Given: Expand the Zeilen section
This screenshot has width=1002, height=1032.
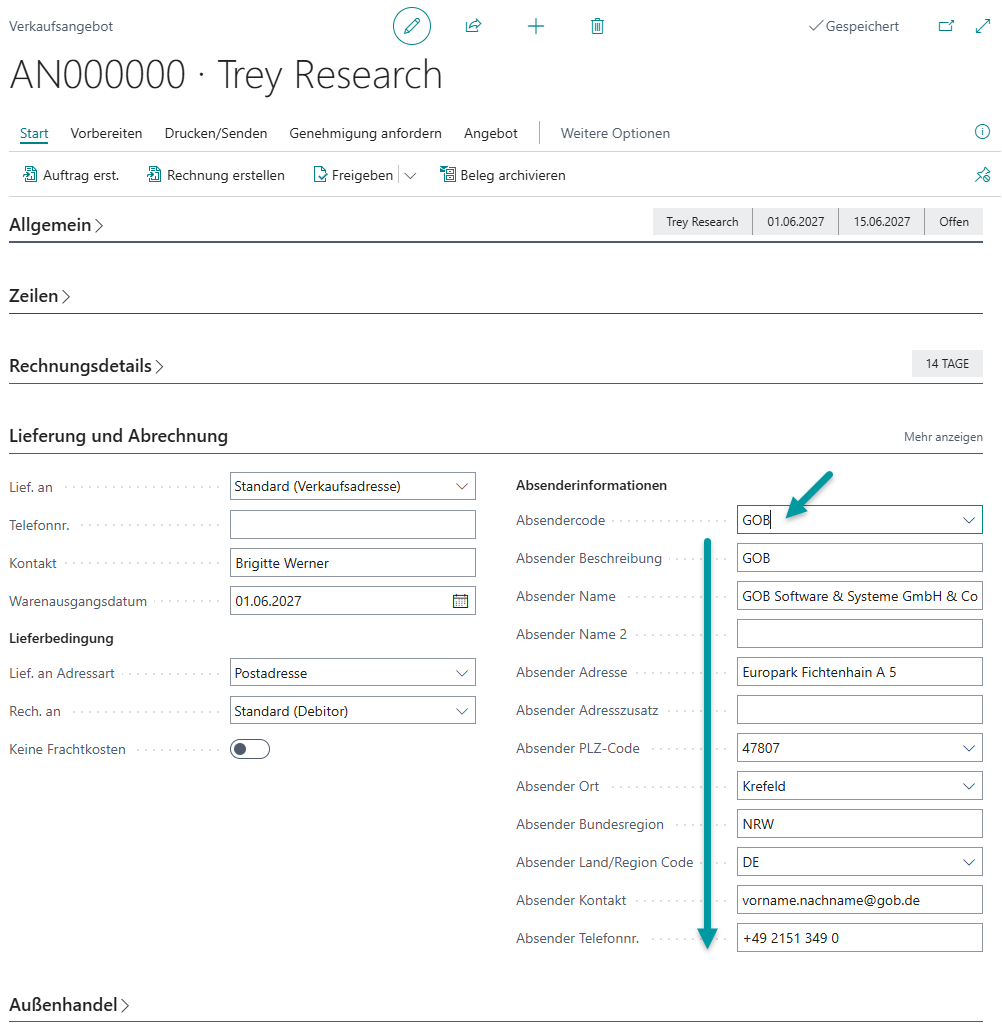Looking at the screenshot, I should pyautogui.click(x=40, y=296).
